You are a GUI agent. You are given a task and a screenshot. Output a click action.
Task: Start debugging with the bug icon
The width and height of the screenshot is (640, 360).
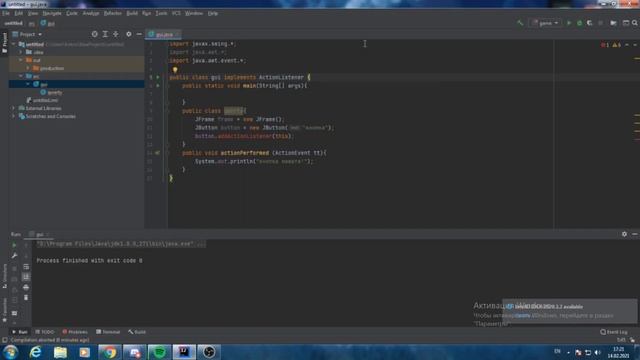pos(579,23)
